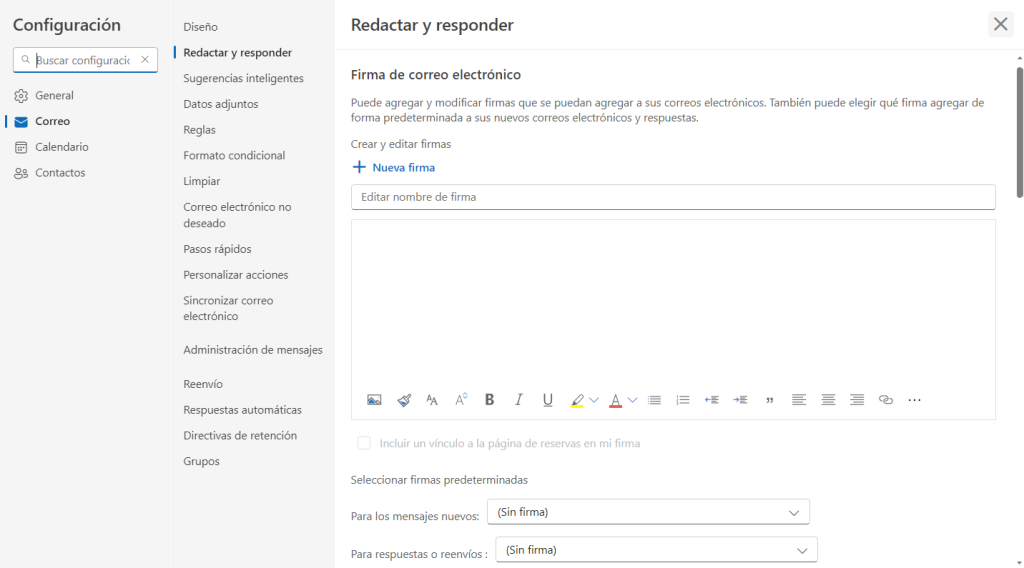This screenshot has height=568, width=1024.
Task: Insert a bulleted list in signature
Action: [654, 400]
